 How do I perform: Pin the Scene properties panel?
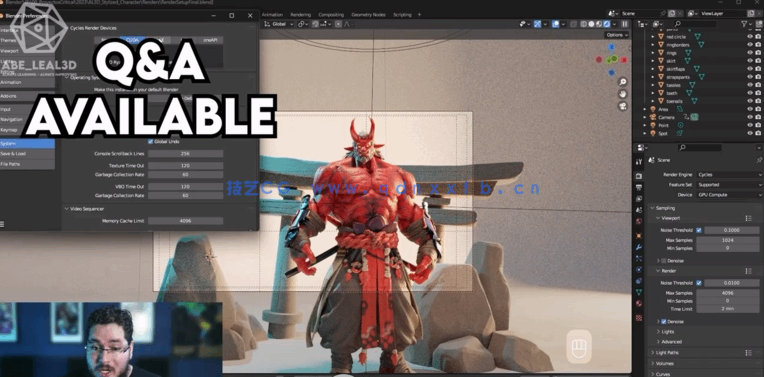[x=759, y=160]
